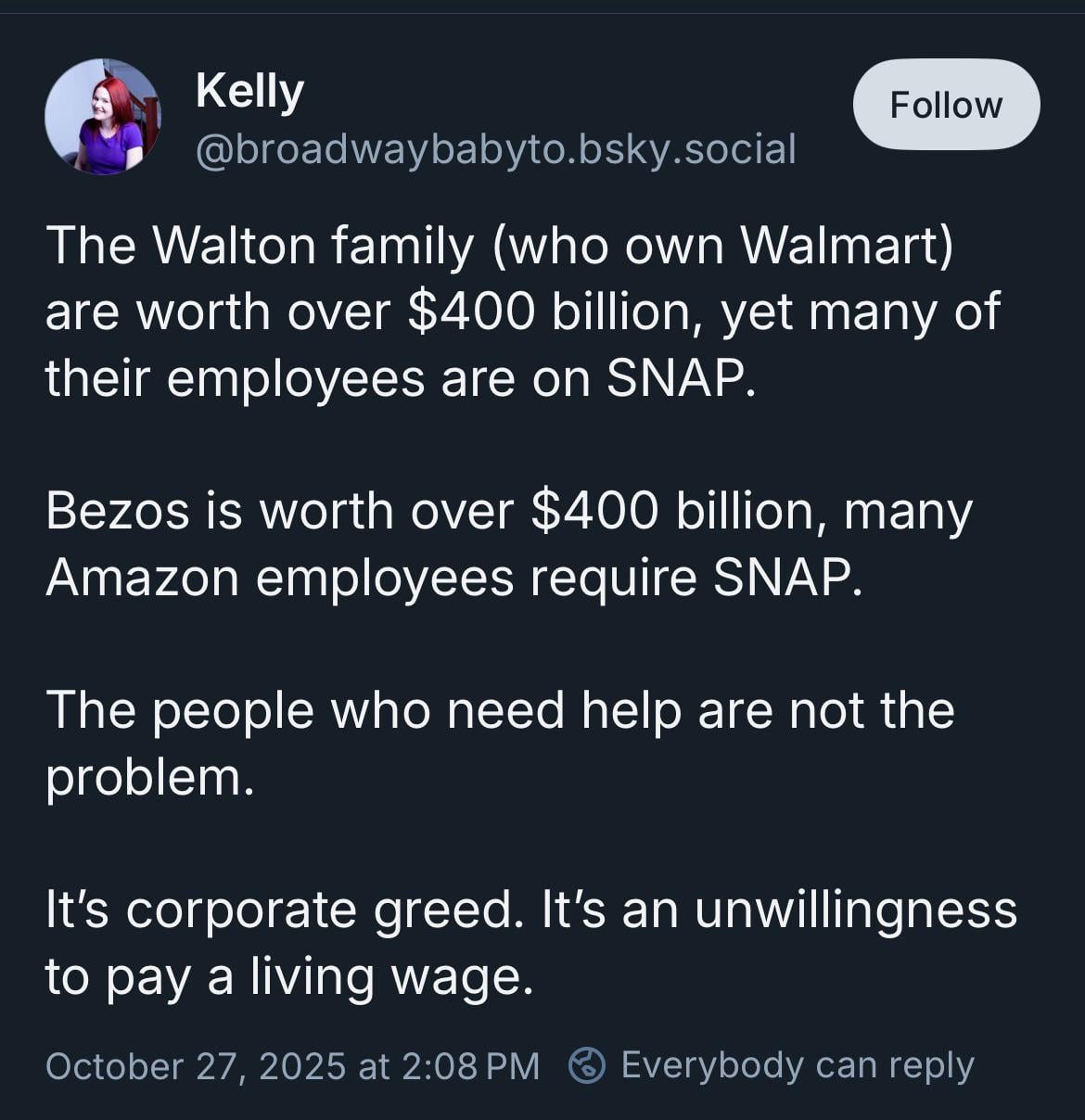Click the Follow button

point(946,104)
